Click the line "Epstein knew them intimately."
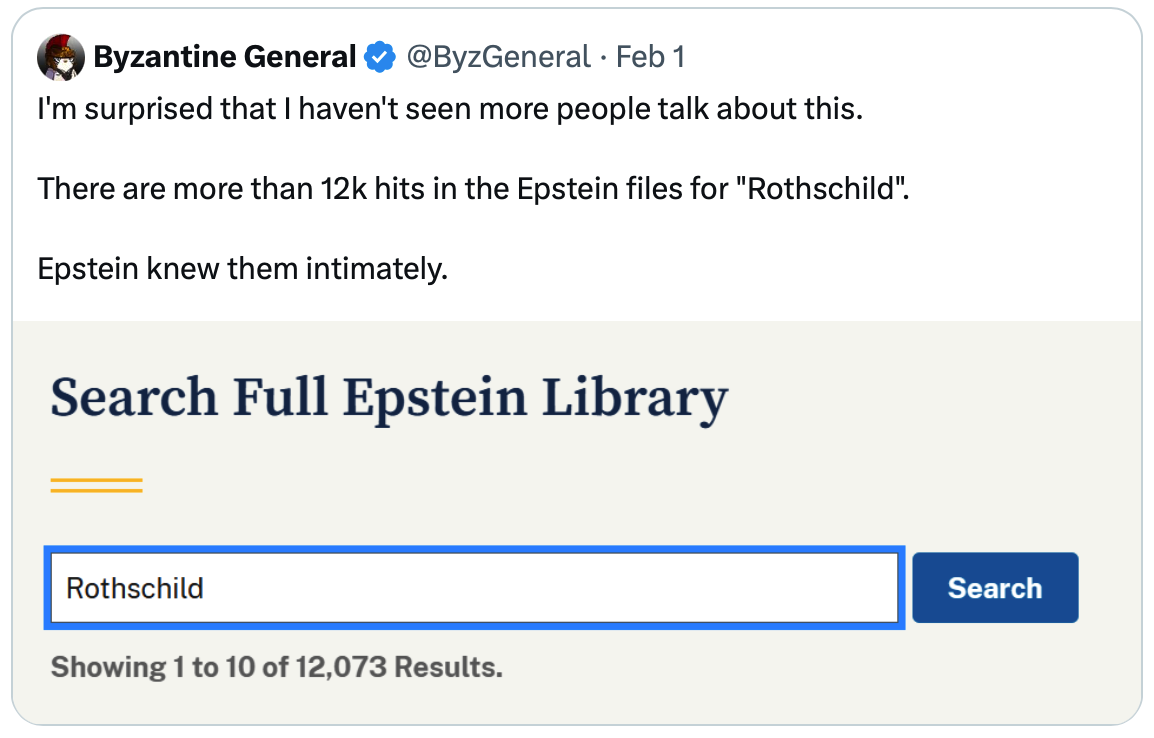 click(243, 269)
